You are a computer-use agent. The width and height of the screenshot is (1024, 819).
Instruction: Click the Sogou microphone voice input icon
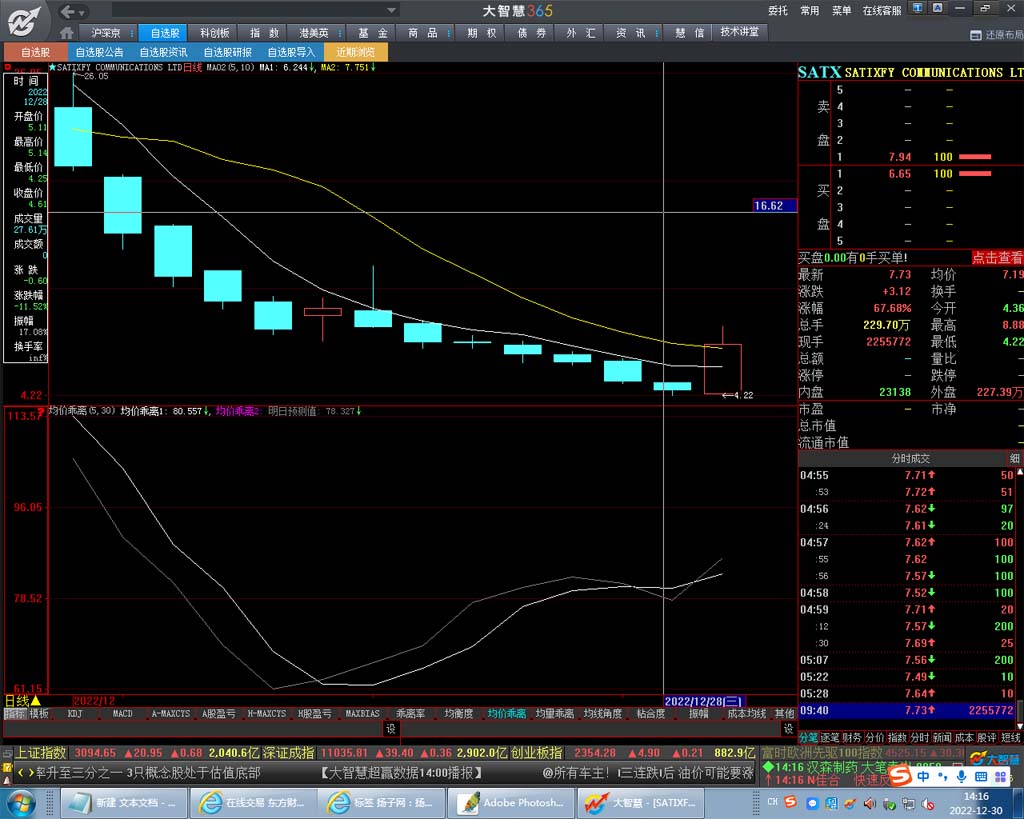click(961, 777)
